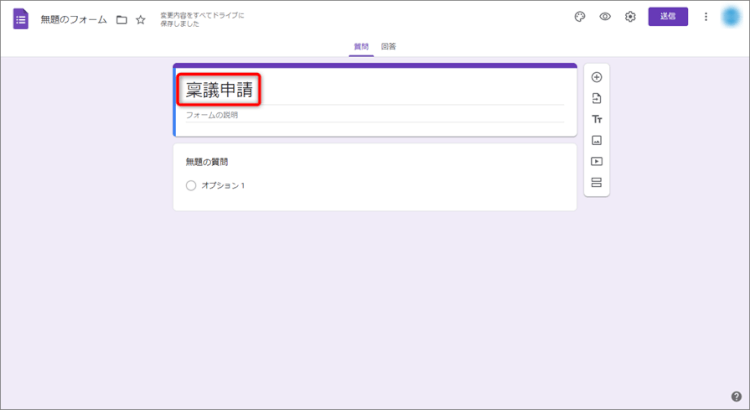Select the オプション 1 radio button
This screenshot has width=750, height=410.
(x=191, y=185)
